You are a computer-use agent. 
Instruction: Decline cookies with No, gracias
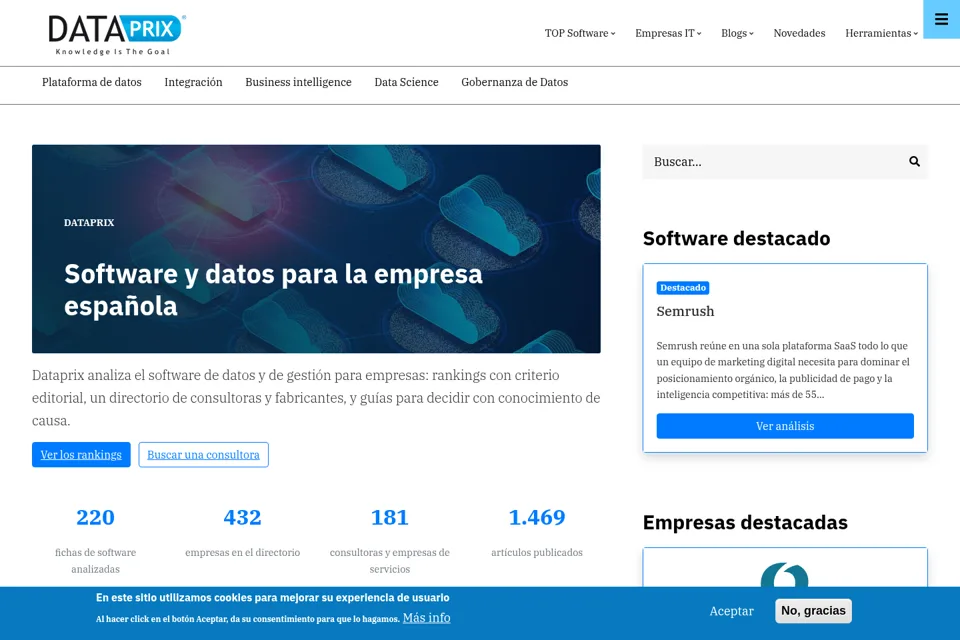tap(813, 611)
